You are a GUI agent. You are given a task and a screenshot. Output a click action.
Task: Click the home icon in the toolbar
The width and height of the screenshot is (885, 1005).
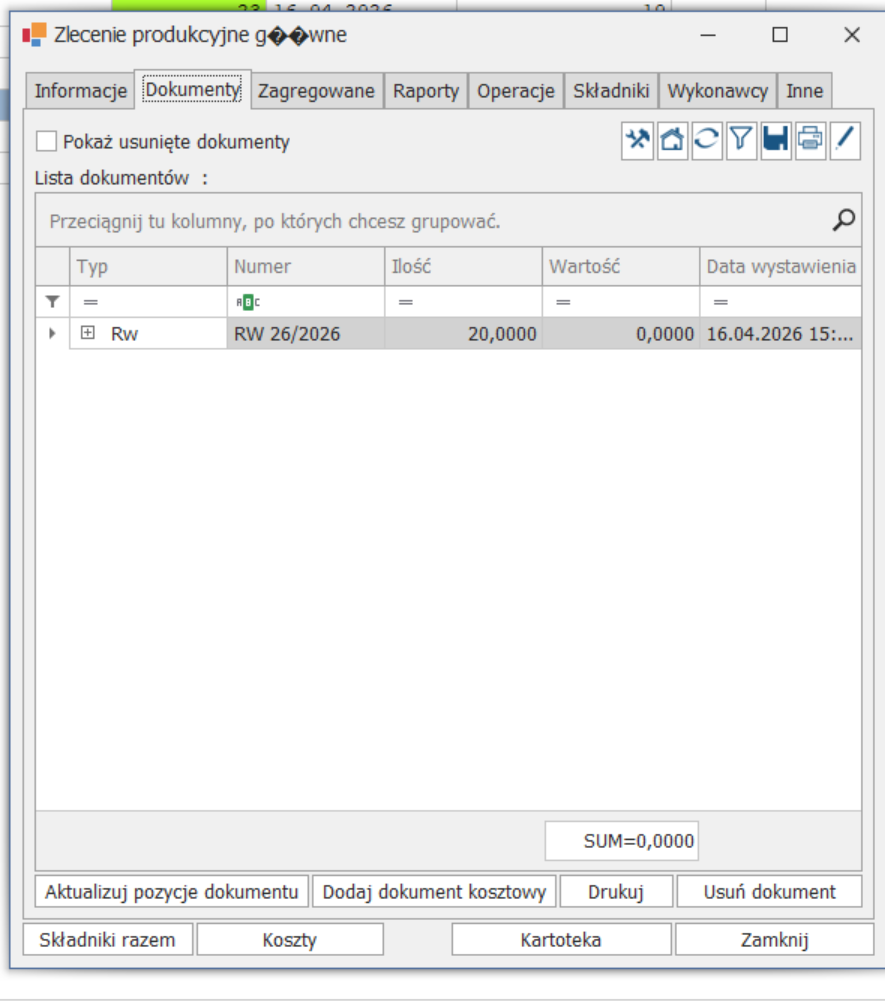coord(672,140)
